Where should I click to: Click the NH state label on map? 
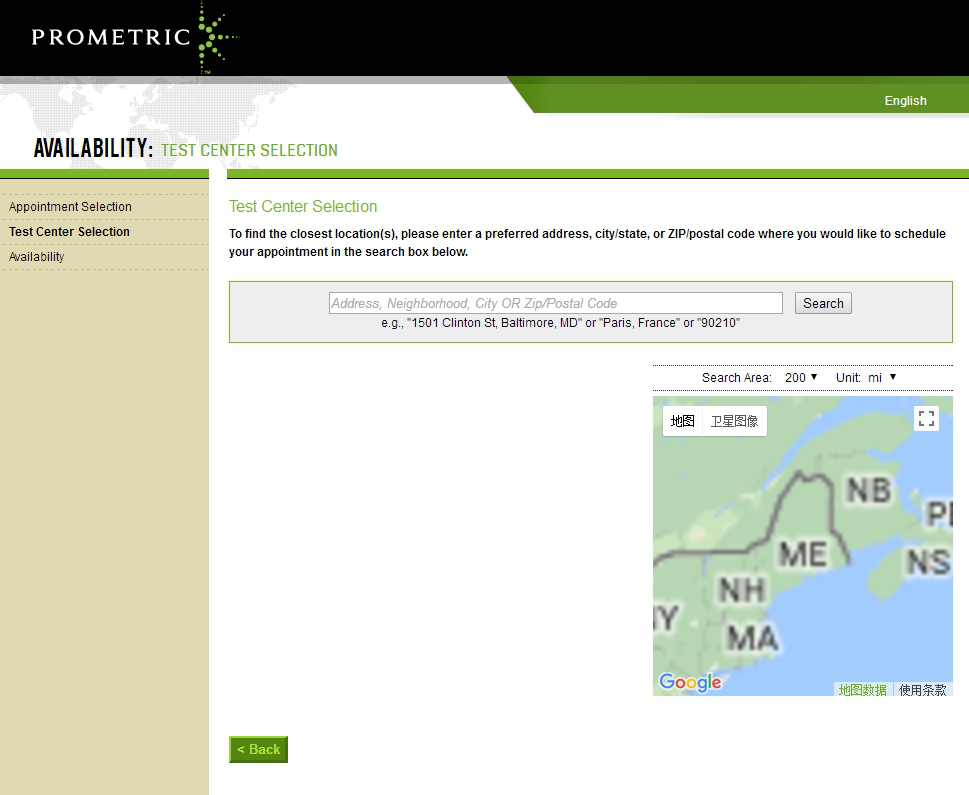[x=741, y=590]
